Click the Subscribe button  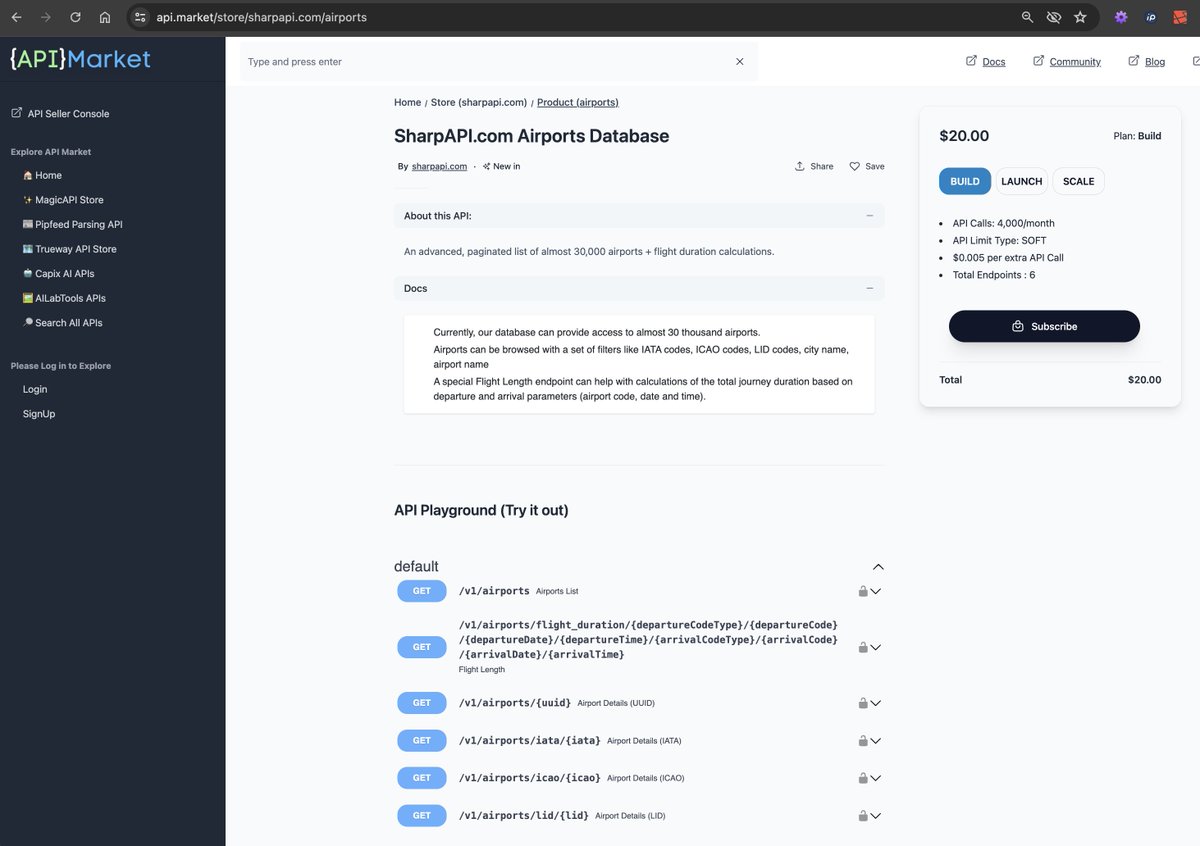tap(1044, 326)
